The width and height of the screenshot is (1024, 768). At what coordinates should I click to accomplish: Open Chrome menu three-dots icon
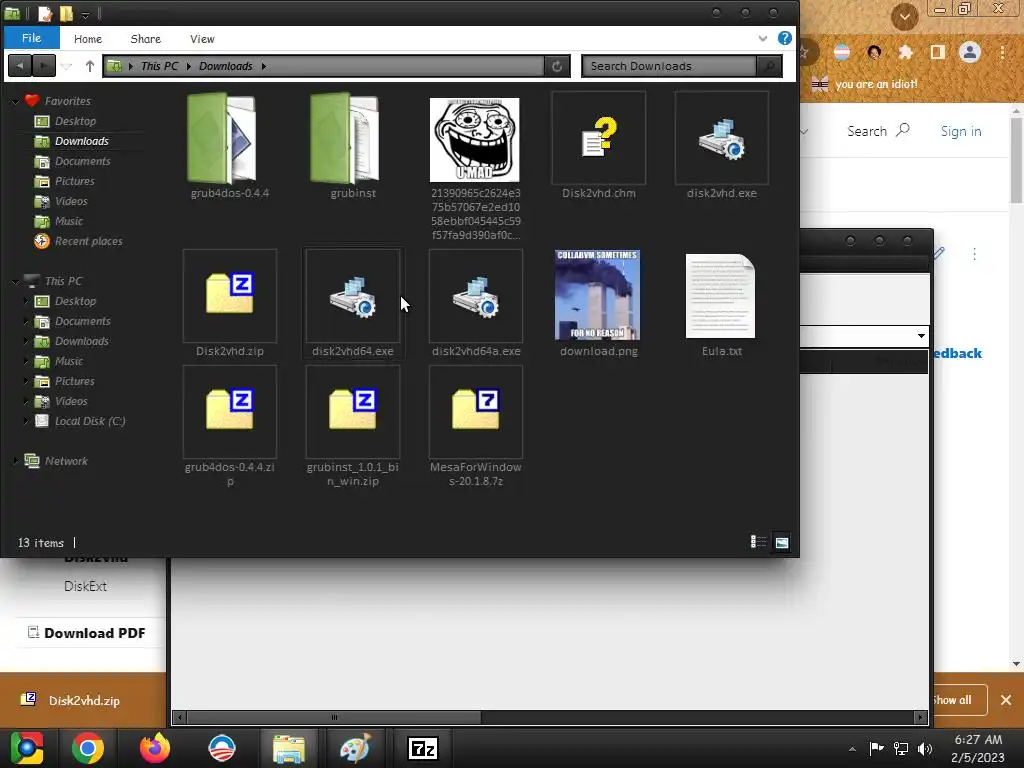pos(1002,52)
